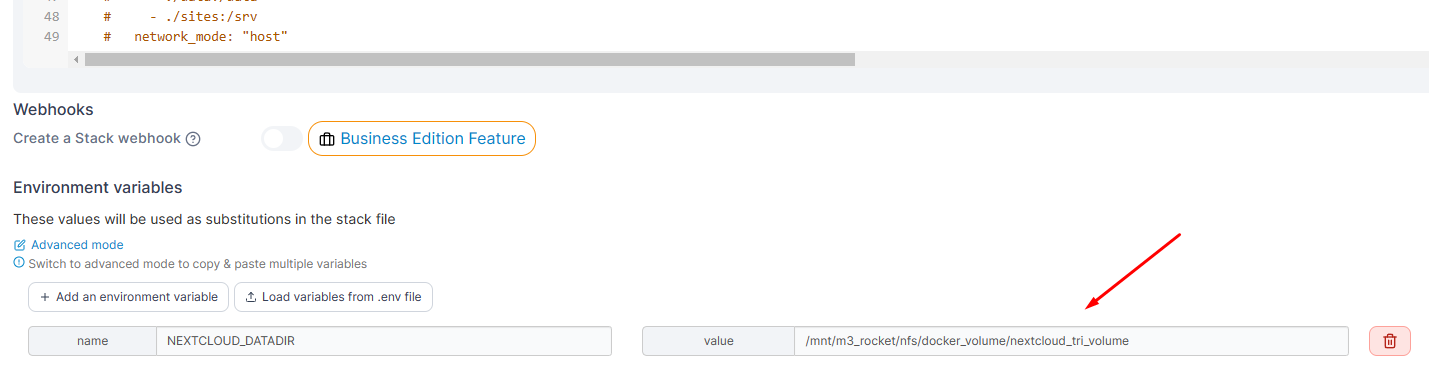
Task: Click the pencil edit icon beside Advanced mode
Action: [x=20, y=245]
